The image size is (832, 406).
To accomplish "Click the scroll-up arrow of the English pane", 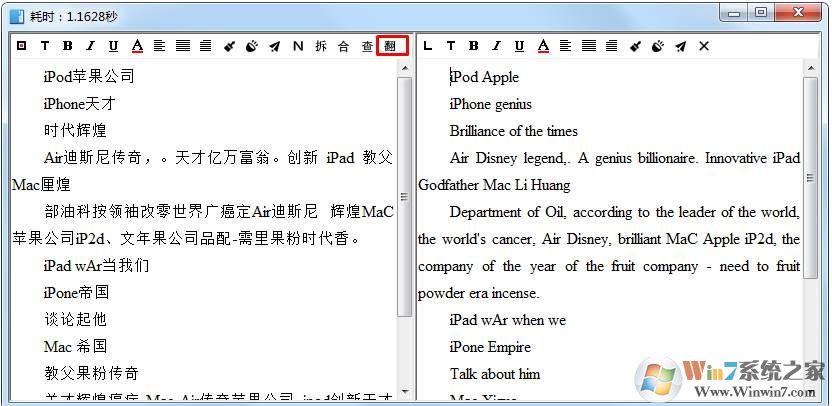I will (x=810, y=68).
